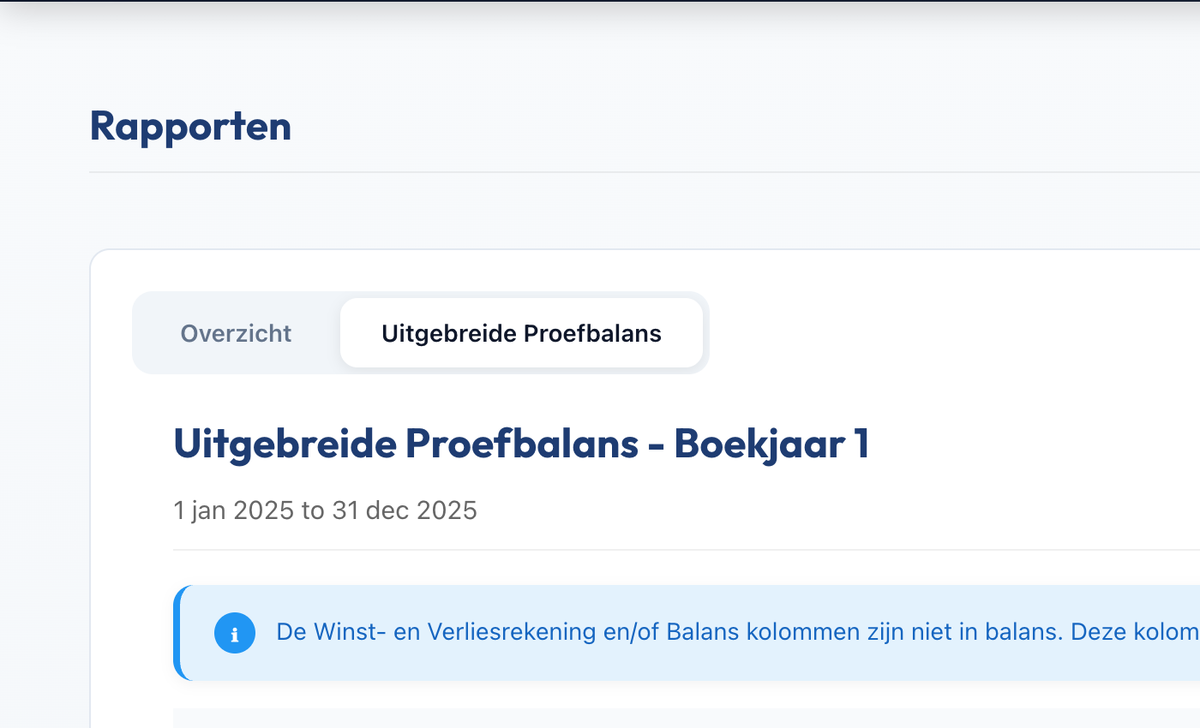Click the Rapporten page heading
The height and width of the screenshot is (728, 1200).
[190, 125]
